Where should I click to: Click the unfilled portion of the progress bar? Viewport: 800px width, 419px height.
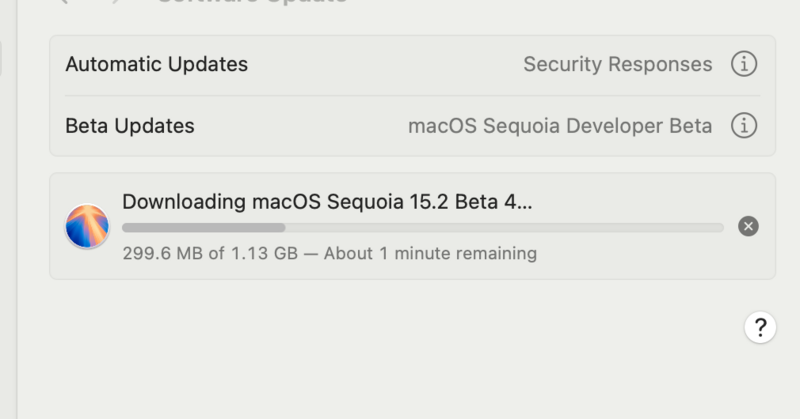(500, 228)
